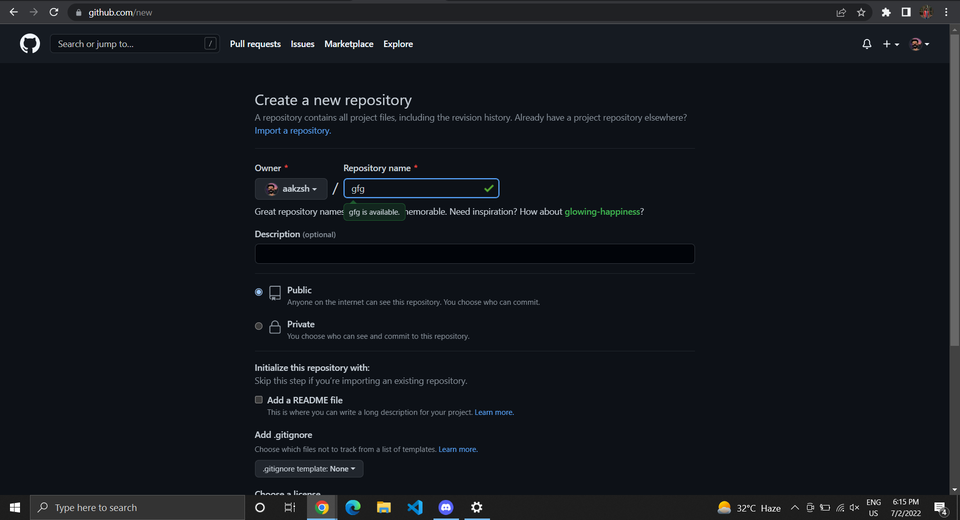Open Settings gear on the taskbar
960x520 pixels.
[x=476, y=507]
